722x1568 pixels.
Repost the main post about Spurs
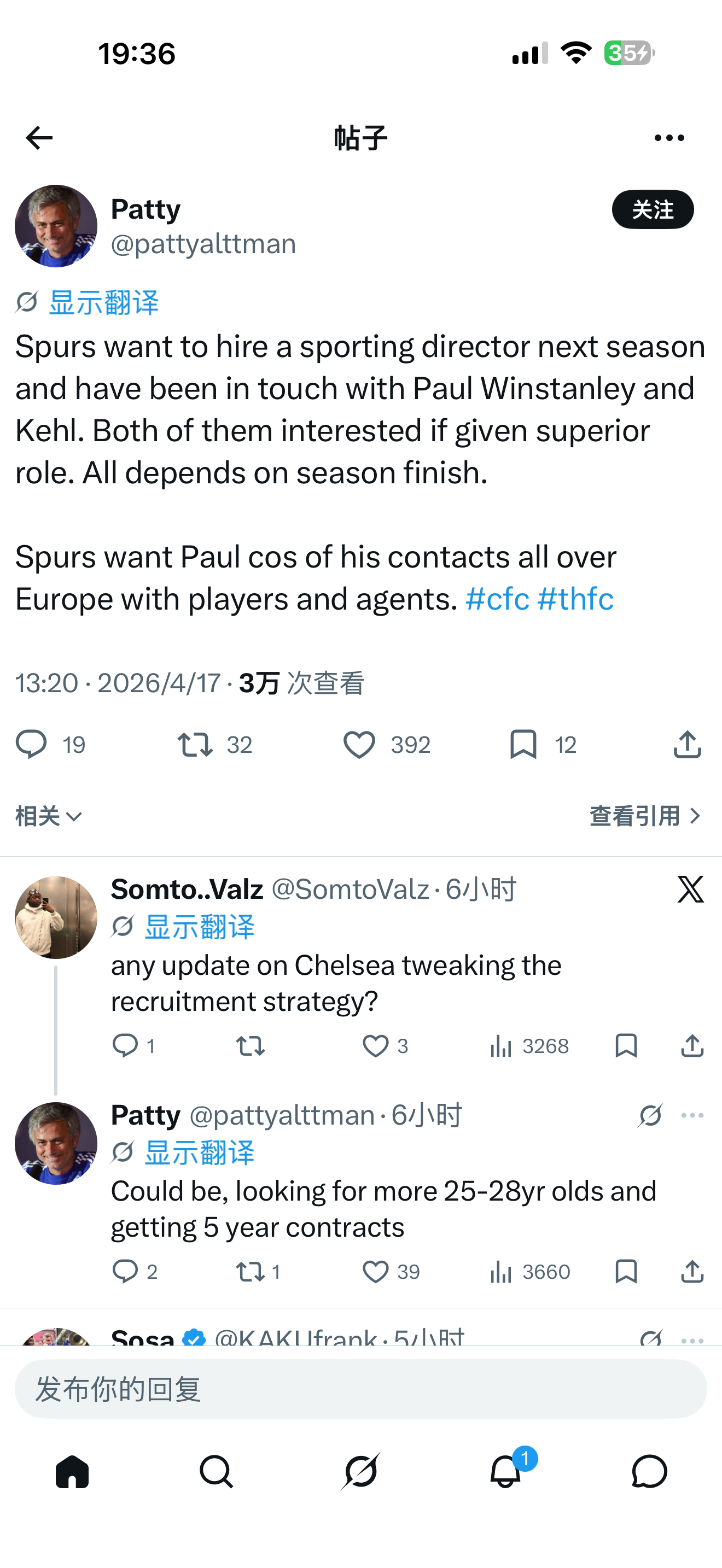[x=195, y=745]
